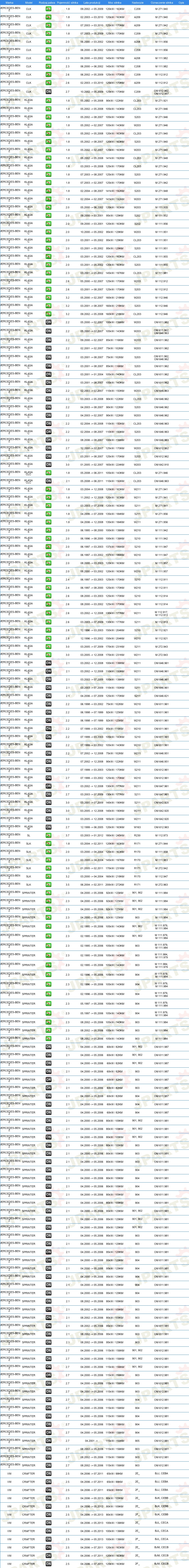Image resolution: width=189 pixels, height=1568 pixels.
Task: Click the 'Rodzaj paliwa' column header
Action: point(47,2)
